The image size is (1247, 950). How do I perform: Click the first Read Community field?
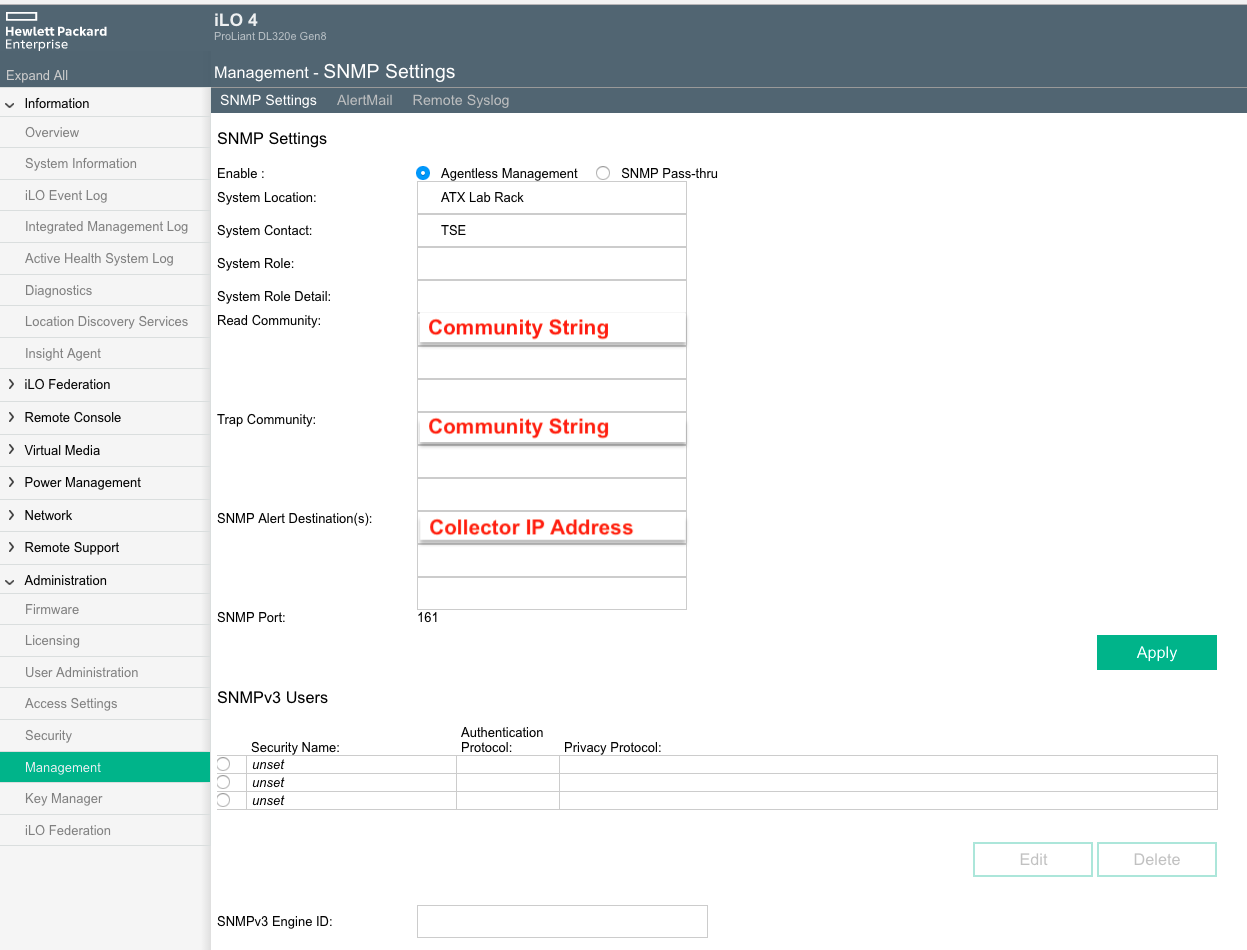point(552,329)
